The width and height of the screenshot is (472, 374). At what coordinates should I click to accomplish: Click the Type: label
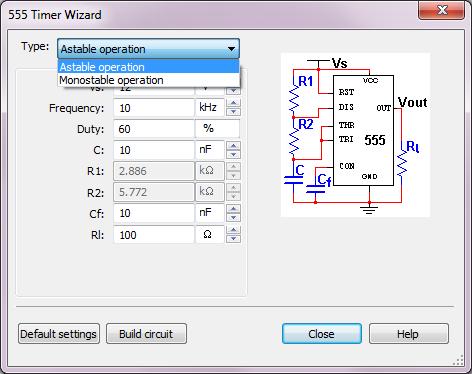tap(35, 46)
